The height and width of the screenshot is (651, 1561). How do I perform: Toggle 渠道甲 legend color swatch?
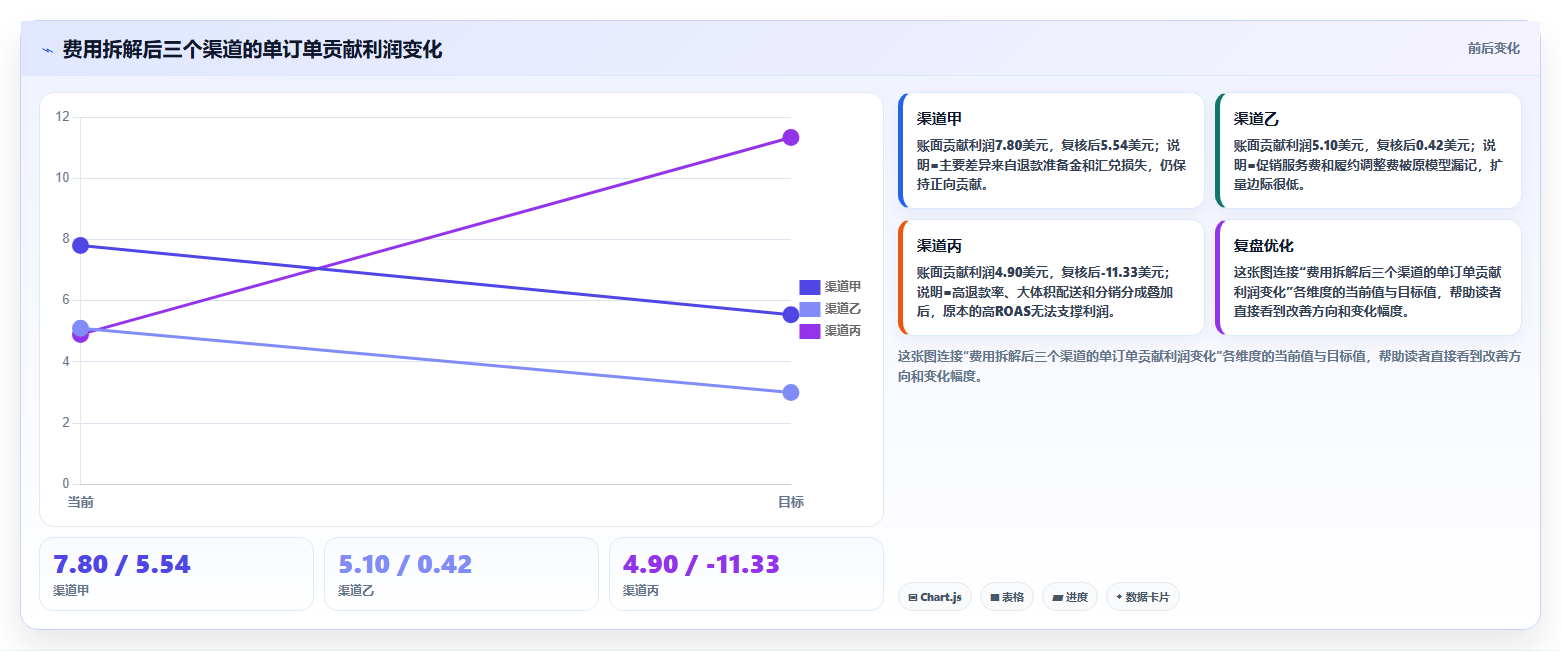[809, 287]
